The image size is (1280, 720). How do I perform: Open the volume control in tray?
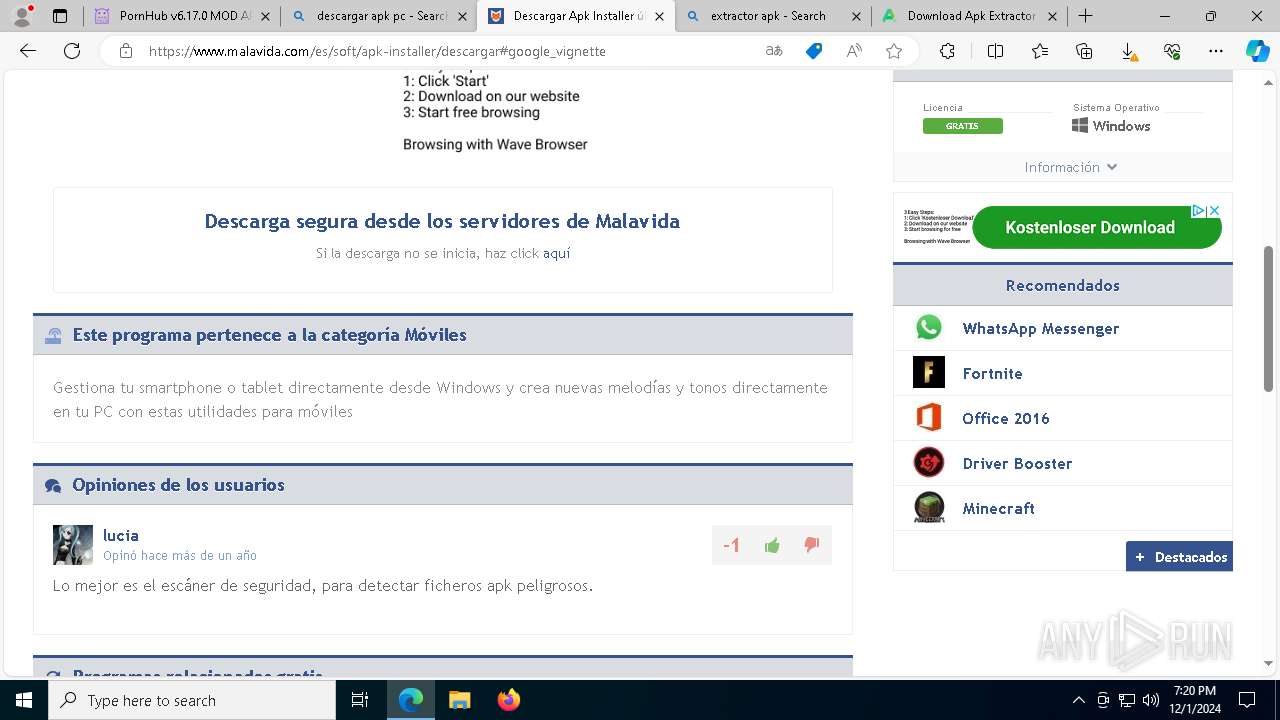click(1150, 700)
